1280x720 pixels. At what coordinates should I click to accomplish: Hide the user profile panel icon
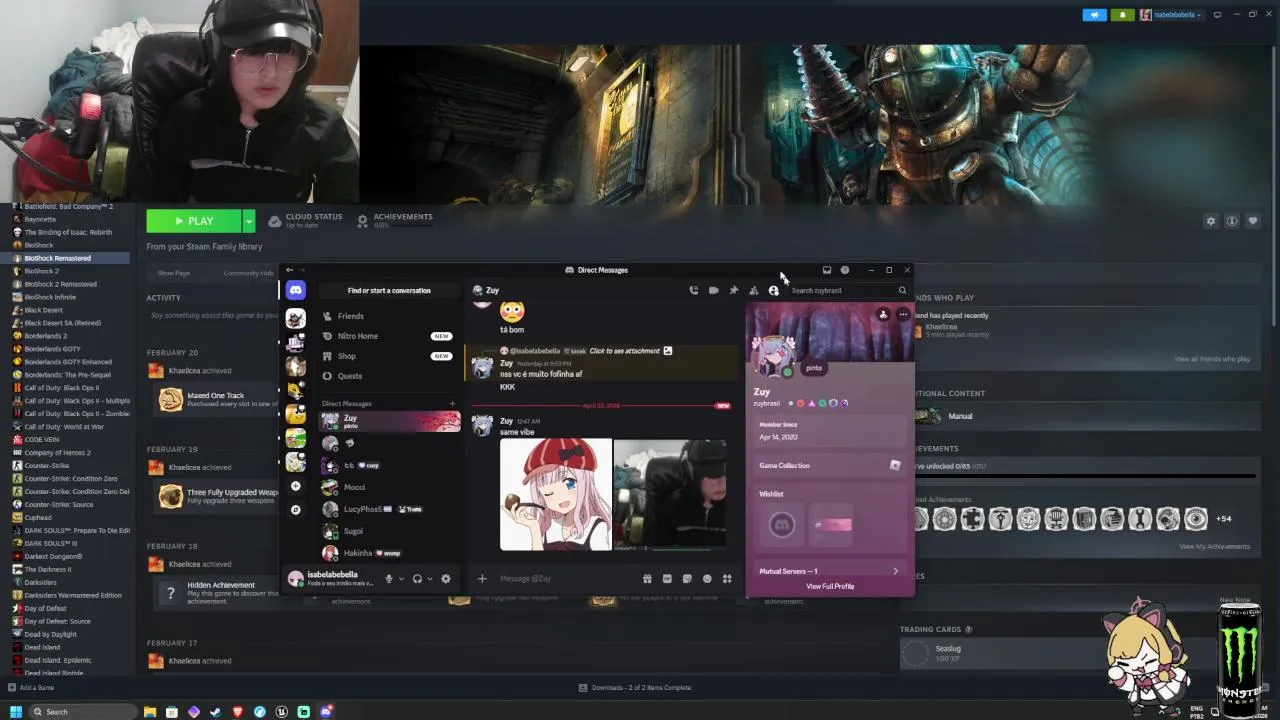(773, 290)
